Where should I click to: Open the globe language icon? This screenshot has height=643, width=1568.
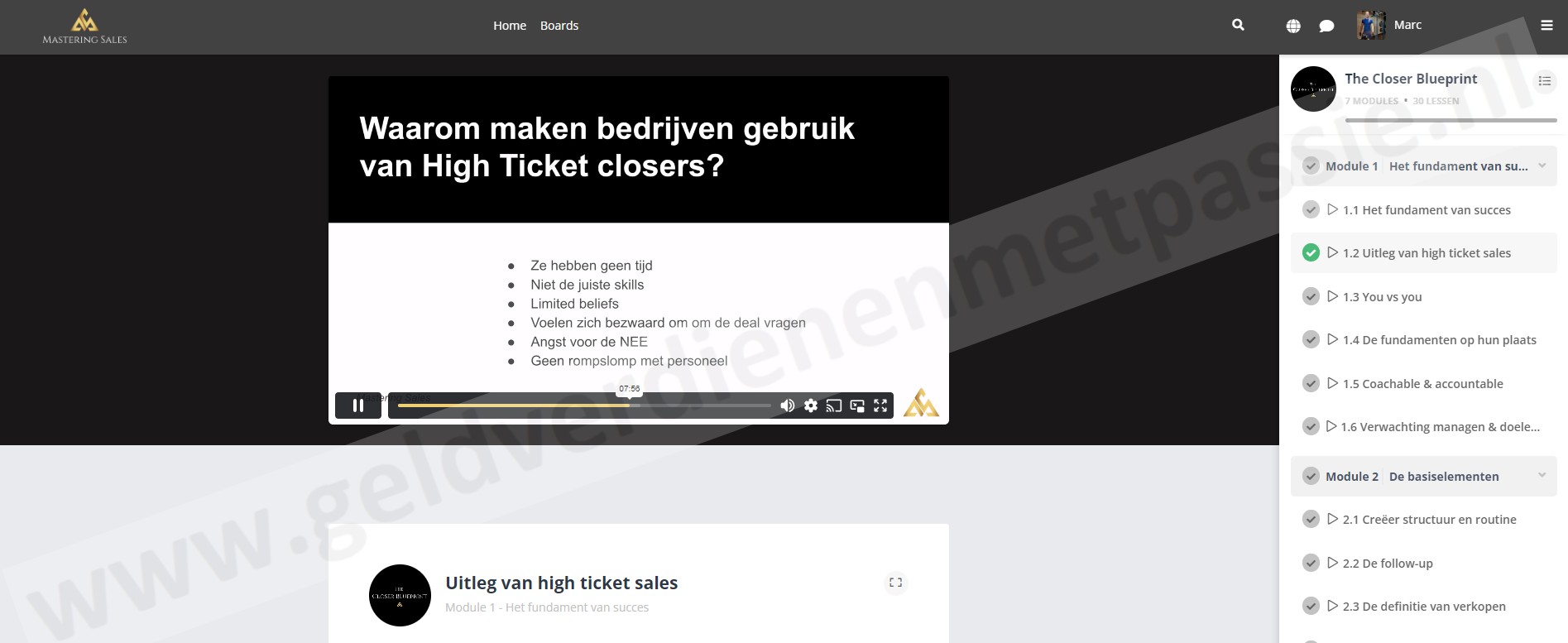pos(1293,26)
